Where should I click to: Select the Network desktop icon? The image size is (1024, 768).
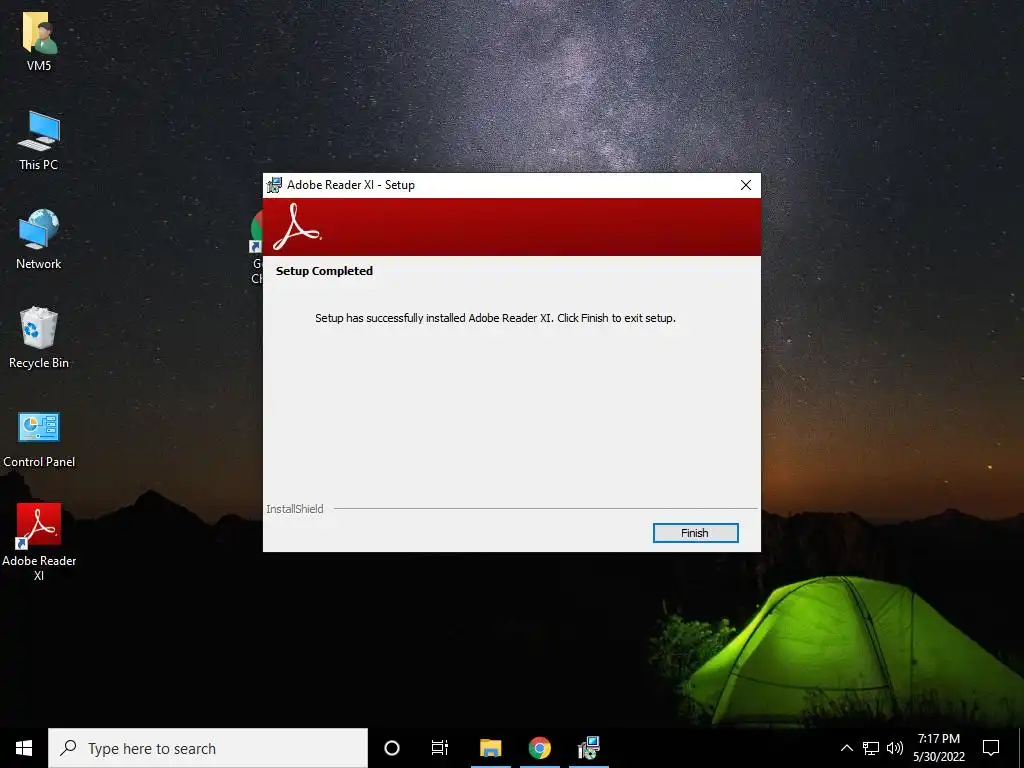(x=39, y=240)
